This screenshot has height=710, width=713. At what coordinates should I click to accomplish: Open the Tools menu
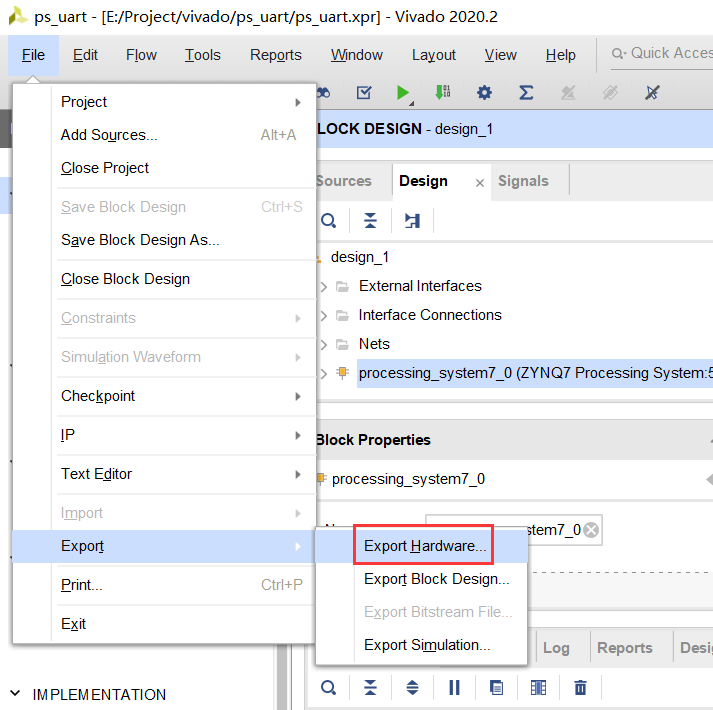(x=202, y=55)
